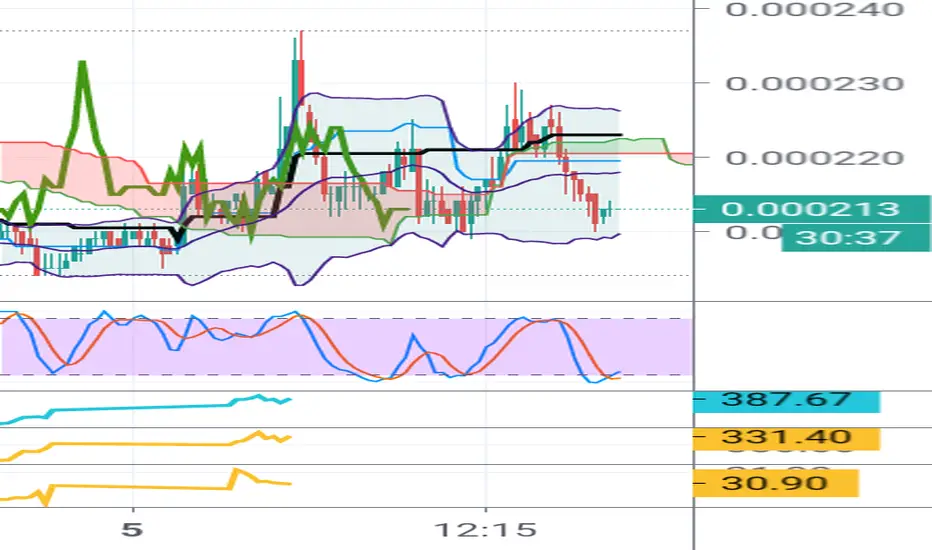Click the 0.000230 price axis label
The width and height of the screenshot is (932, 550).
coord(814,83)
